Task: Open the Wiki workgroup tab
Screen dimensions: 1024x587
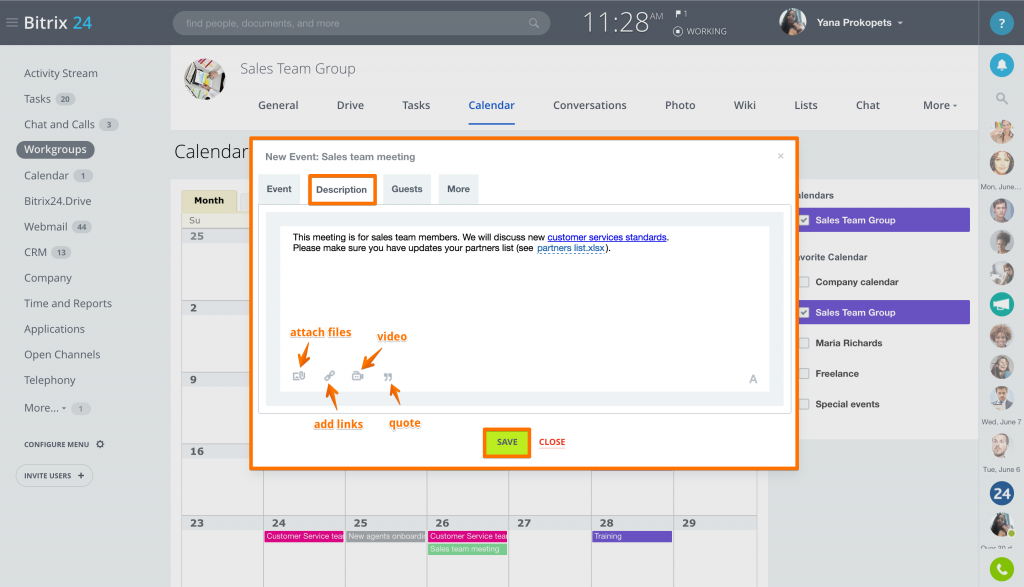Action: pyautogui.click(x=744, y=105)
